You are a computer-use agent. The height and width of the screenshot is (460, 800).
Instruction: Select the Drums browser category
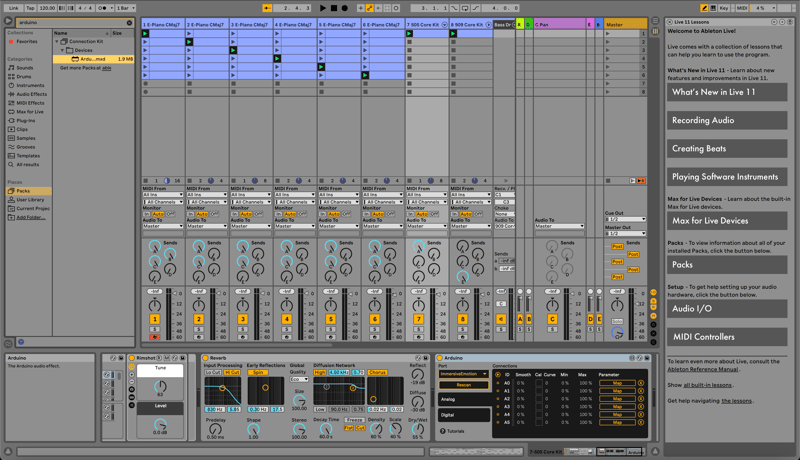click(24, 77)
